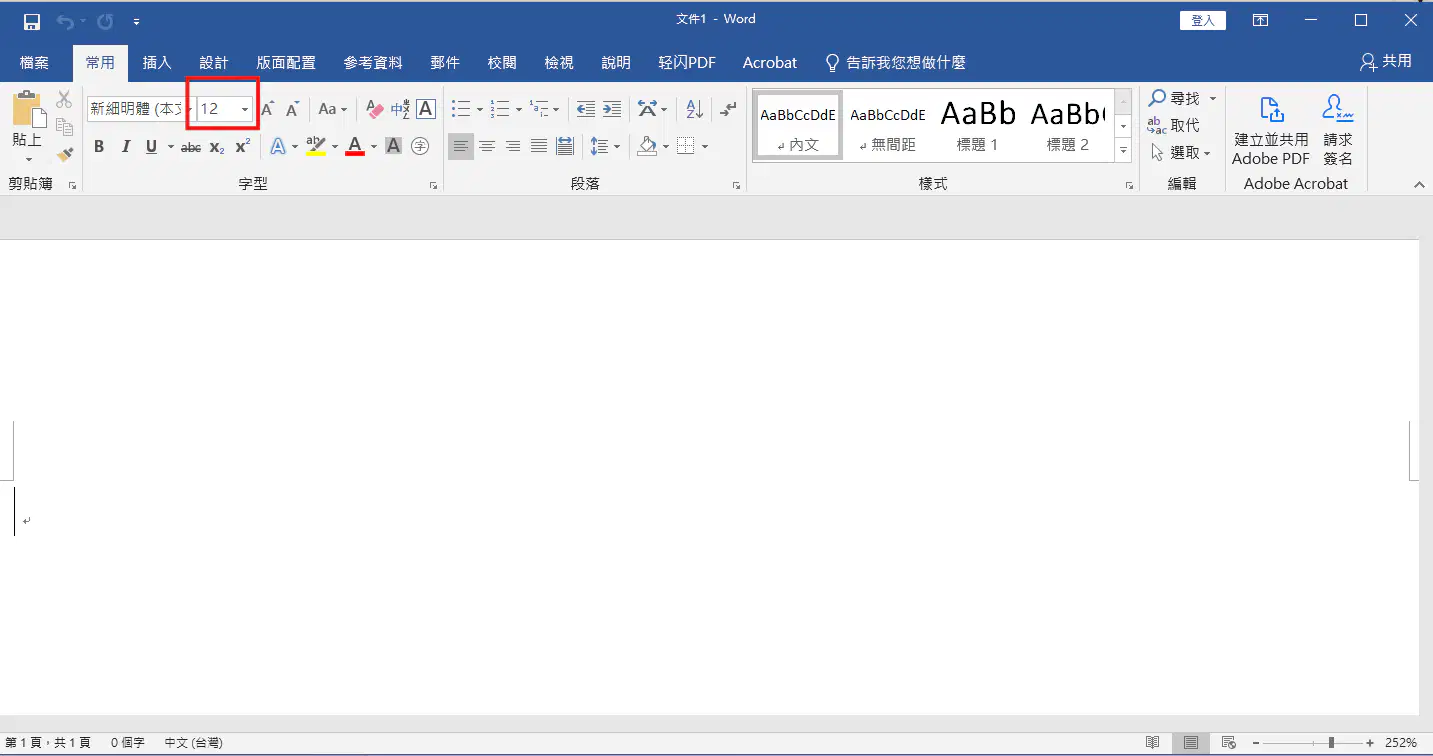Viewport: 1433px width, 756px height.
Task: Switch to 插入 insert tab
Action: pyautogui.click(x=157, y=62)
